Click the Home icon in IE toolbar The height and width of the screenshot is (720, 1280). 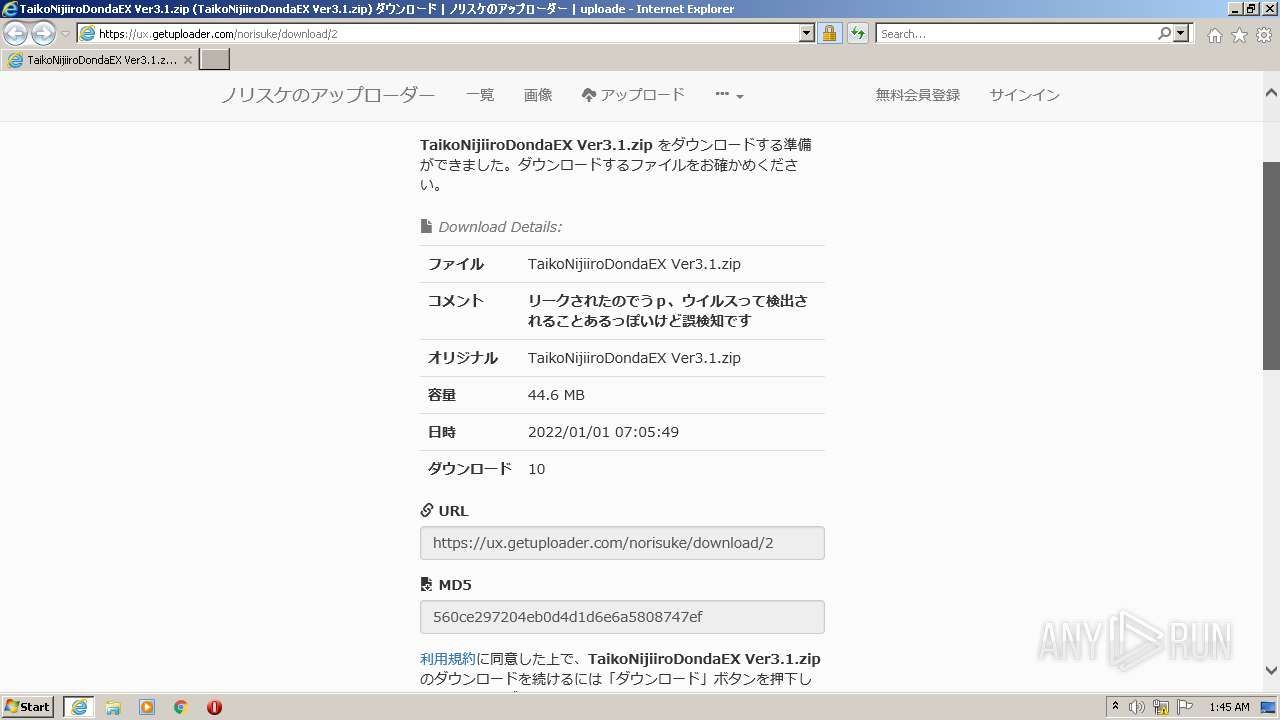tap(1214, 35)
